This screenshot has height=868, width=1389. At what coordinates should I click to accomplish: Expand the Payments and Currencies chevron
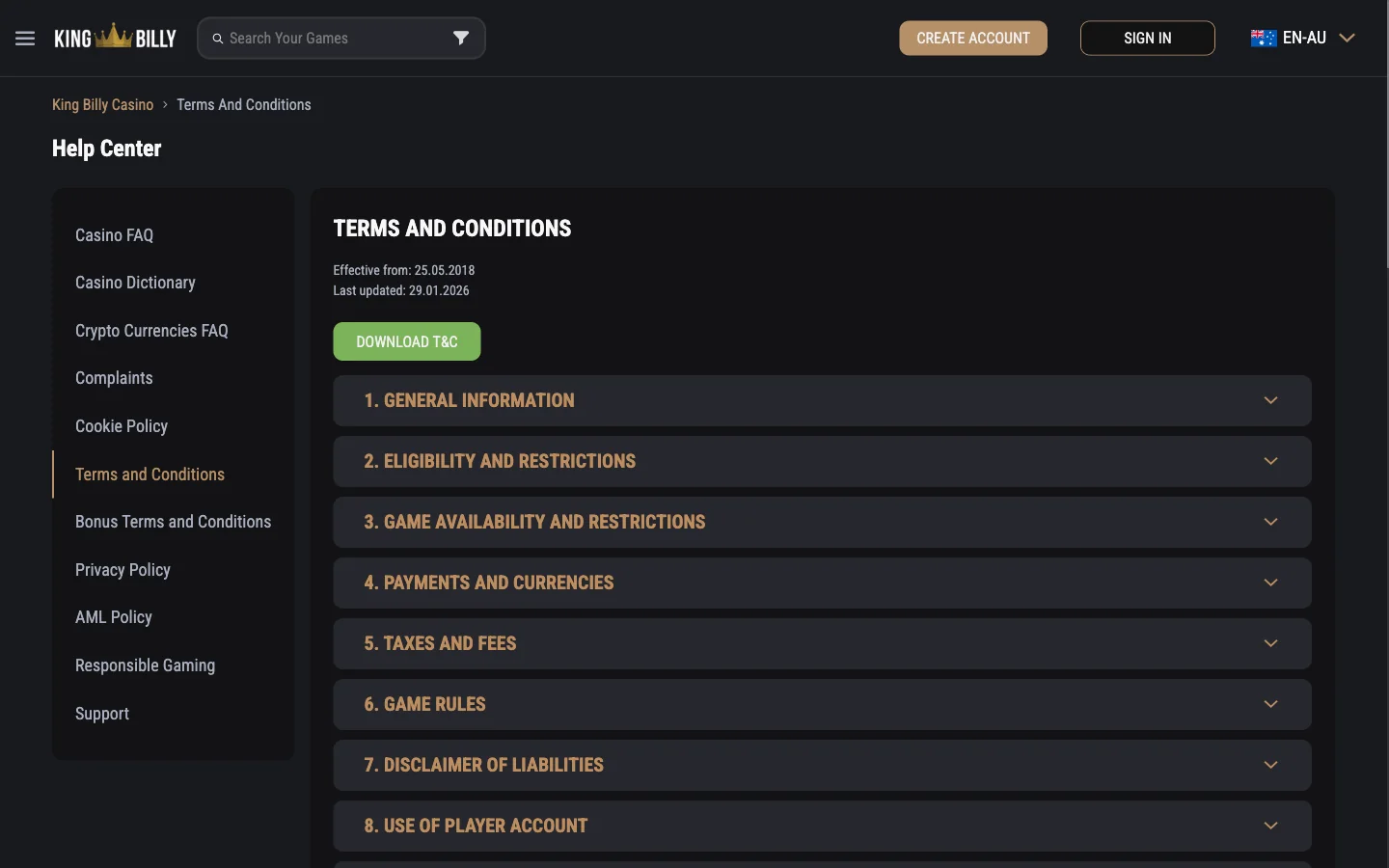click(1270, 583)
